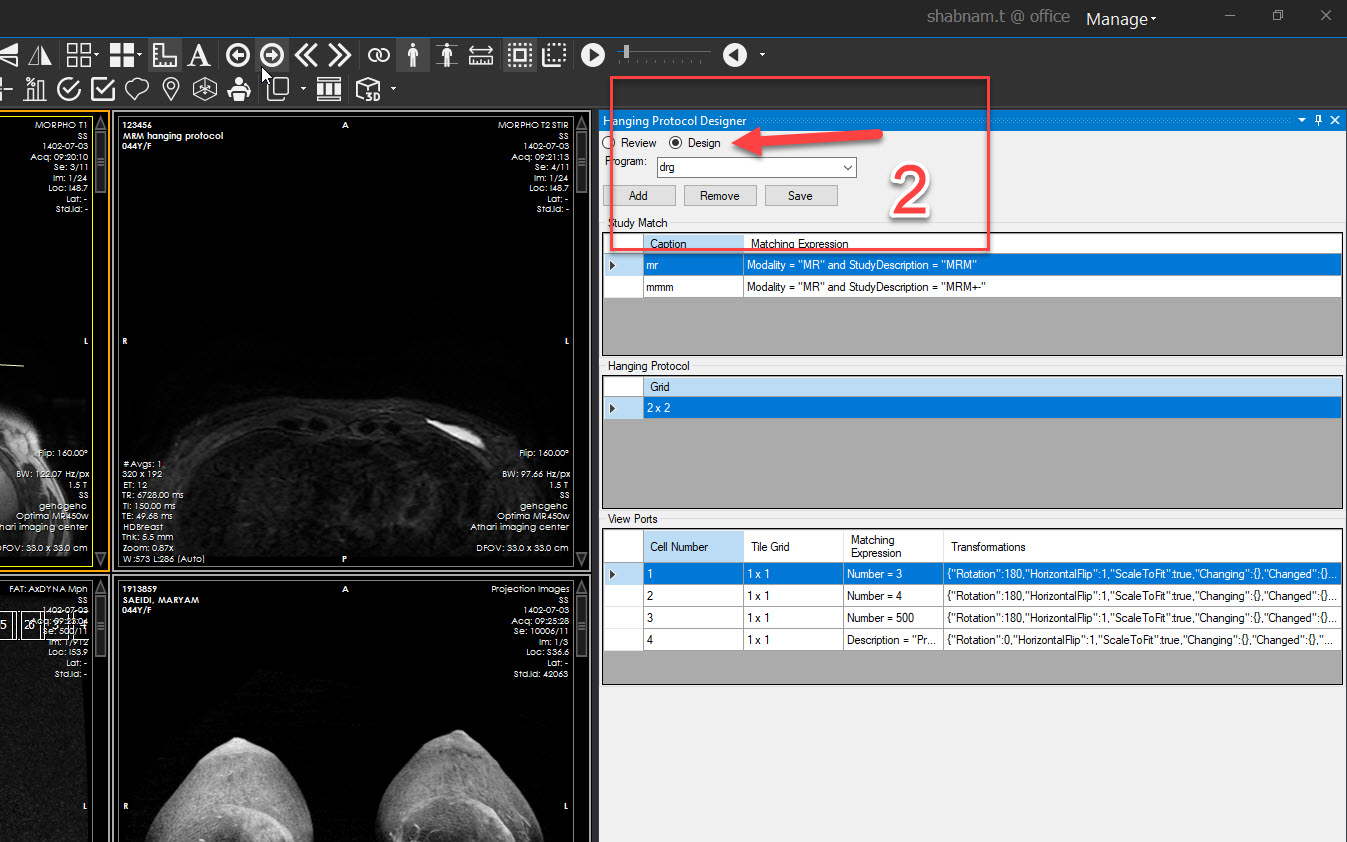1347x842 pixels.
Task: Open the 3D cube tool
Action: tap(368, 89)
